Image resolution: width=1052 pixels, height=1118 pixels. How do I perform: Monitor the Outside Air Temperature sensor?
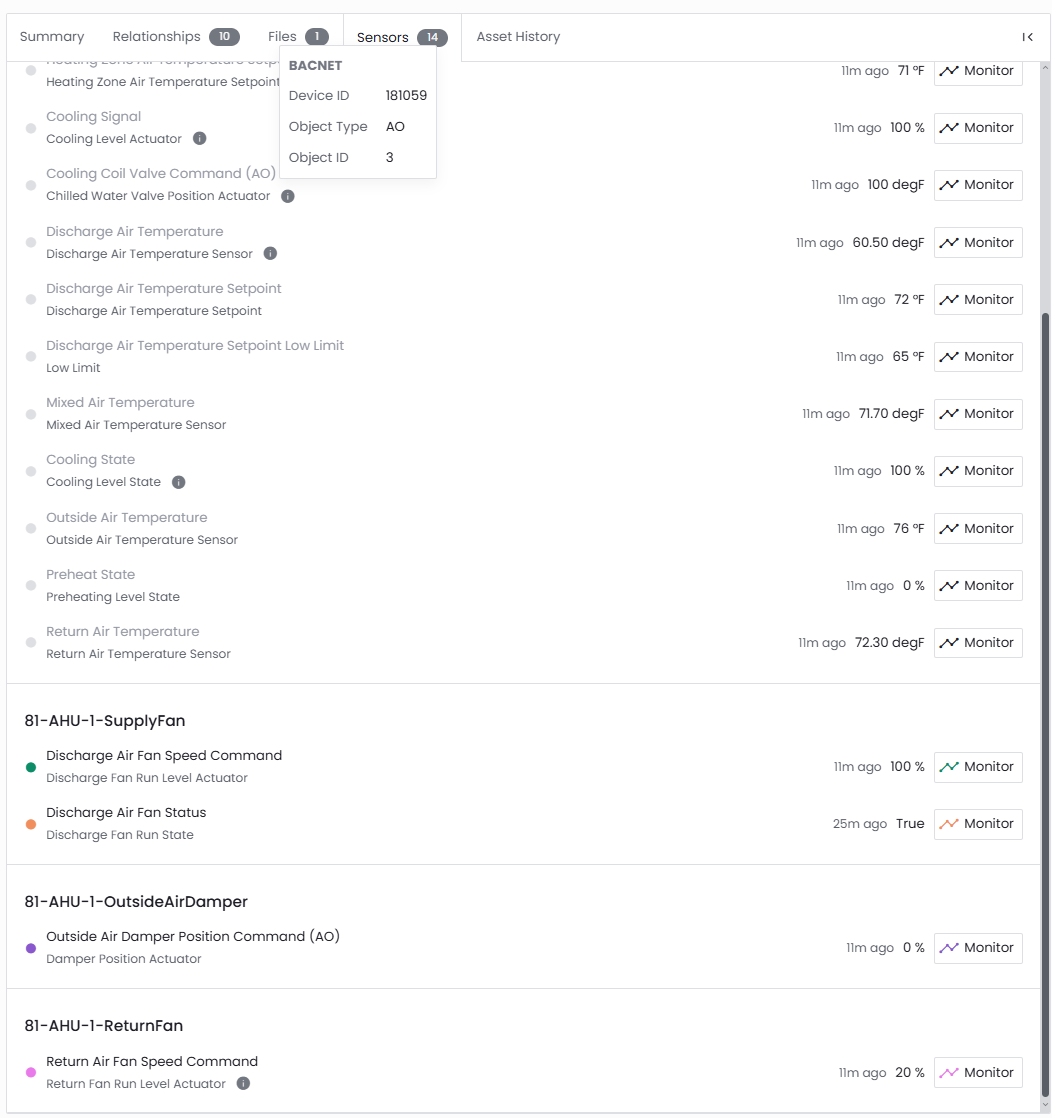(978, 528)
